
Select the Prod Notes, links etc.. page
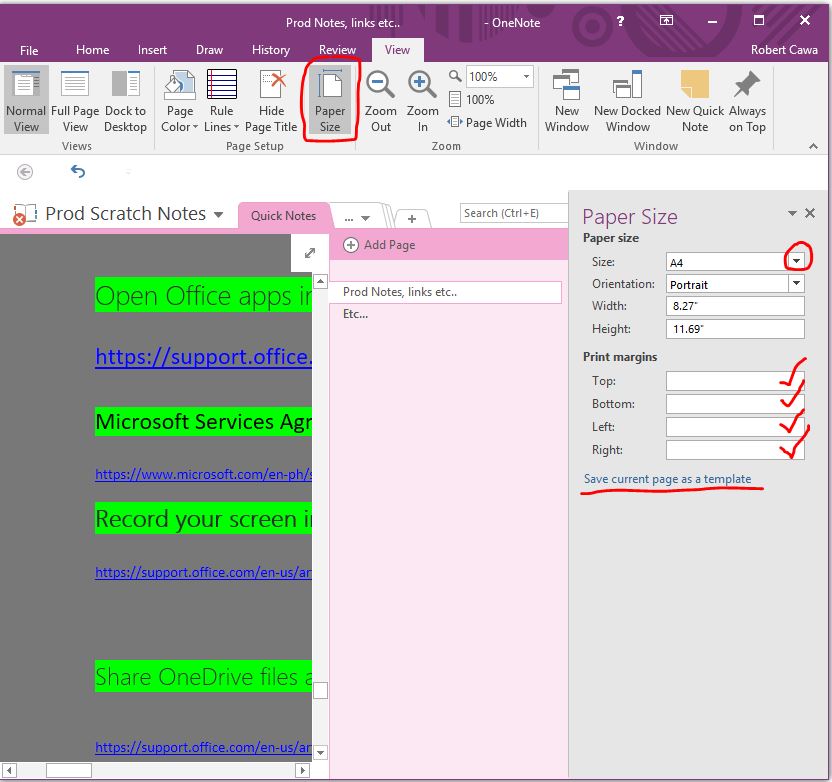coord(446,292)
